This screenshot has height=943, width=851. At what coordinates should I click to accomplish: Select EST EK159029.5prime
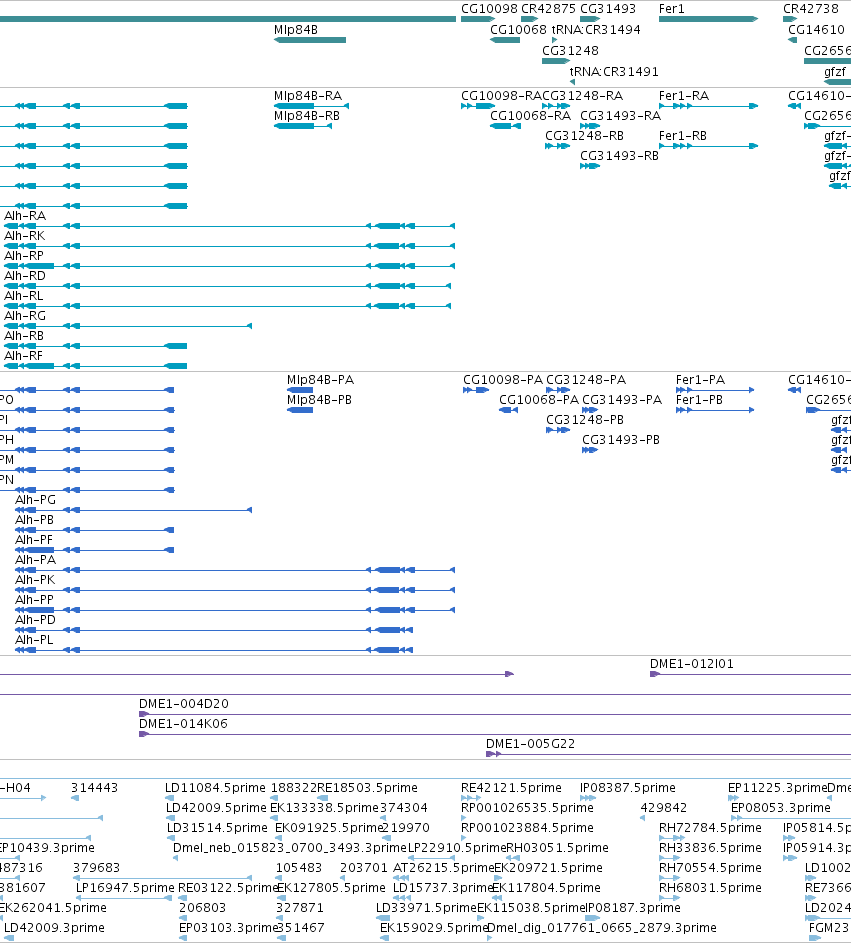pos(433,928)
